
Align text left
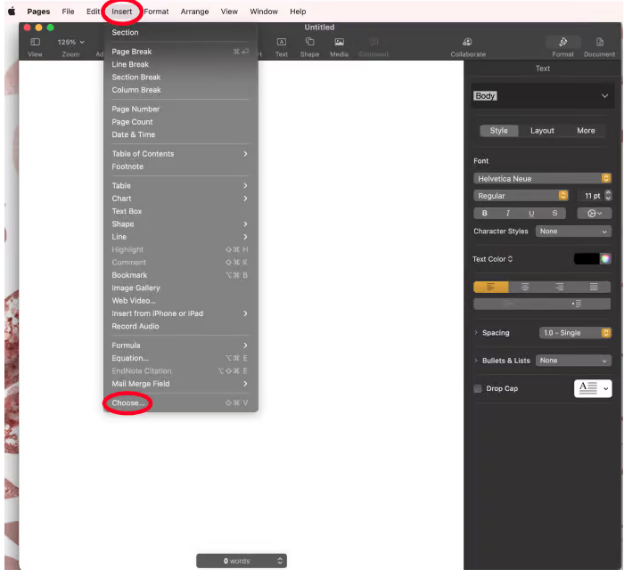click(491, 287)
